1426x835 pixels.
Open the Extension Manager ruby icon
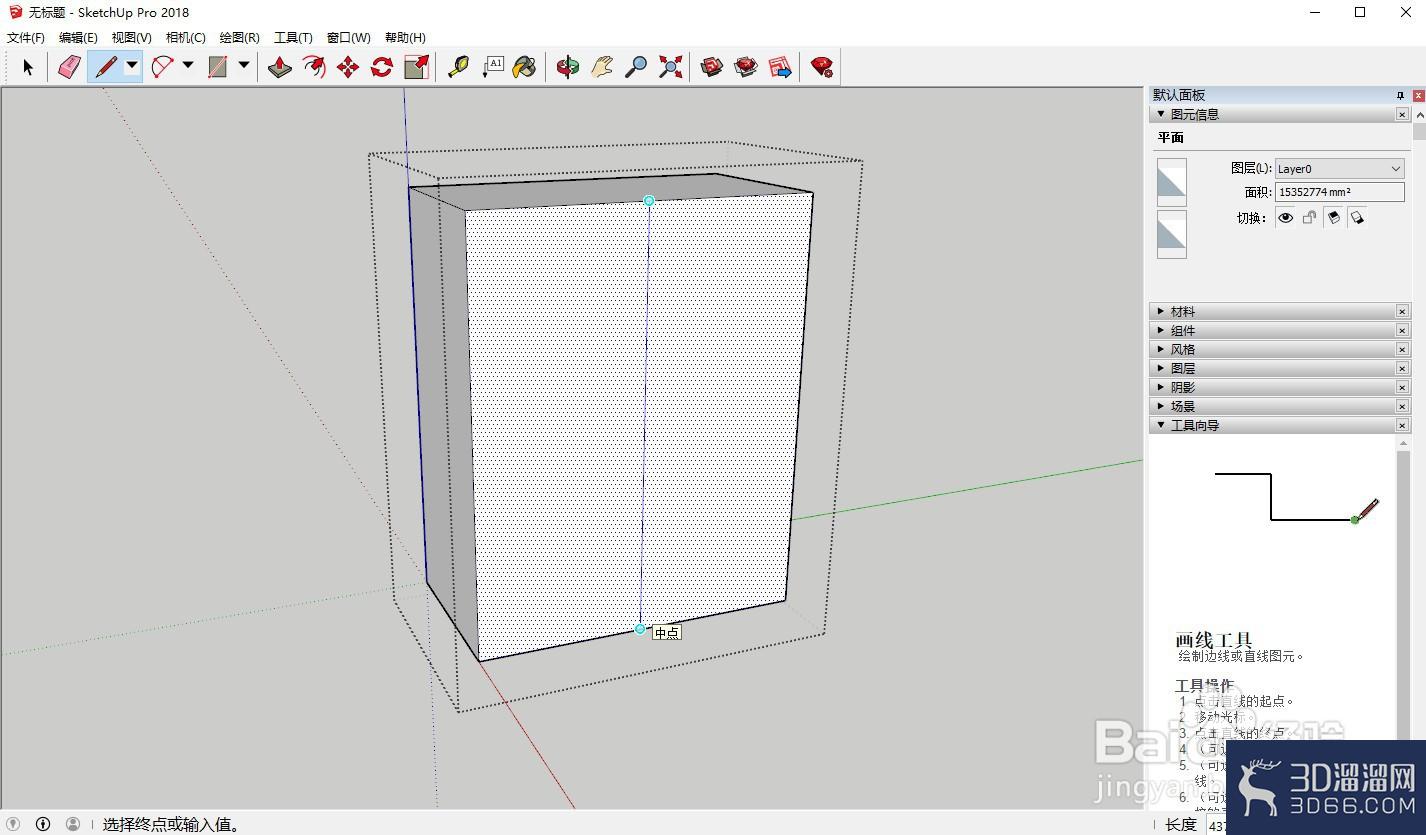click(x=822, y=67)
